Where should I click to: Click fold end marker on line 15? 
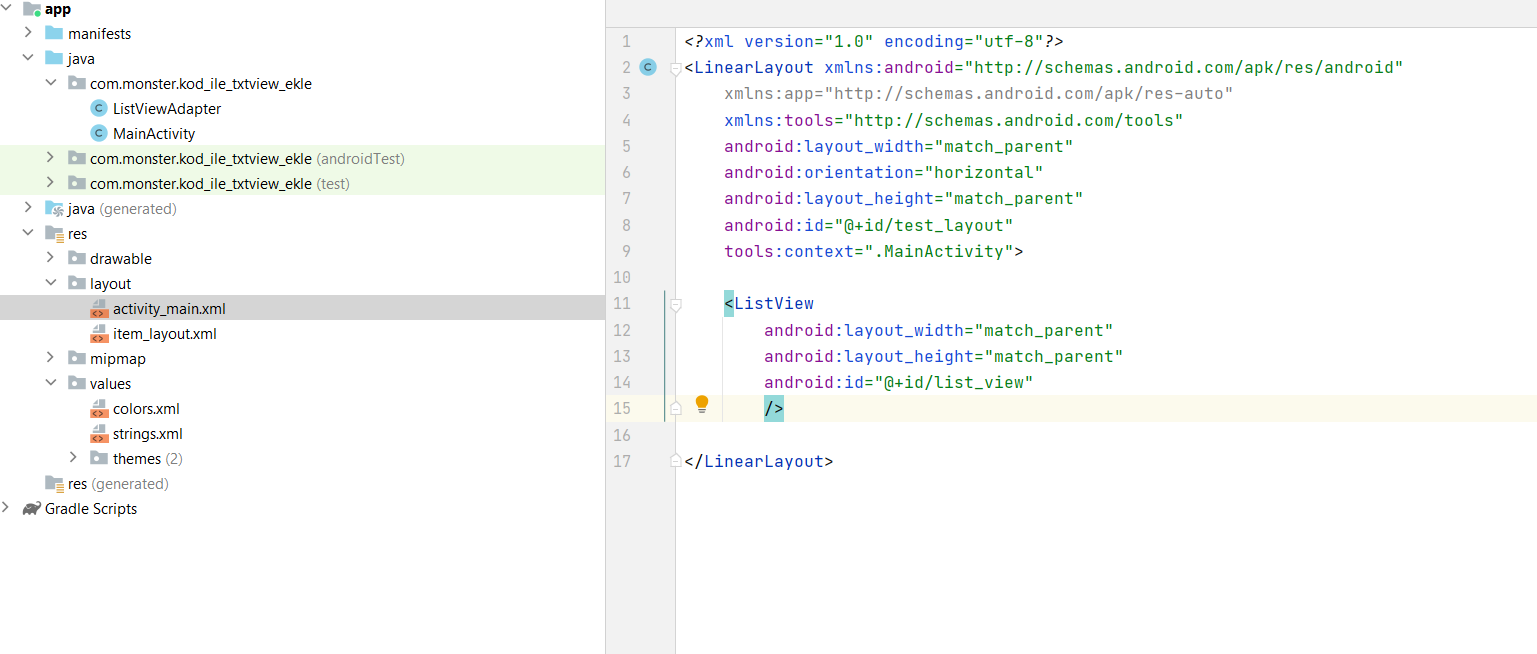[x=676, y=409]
